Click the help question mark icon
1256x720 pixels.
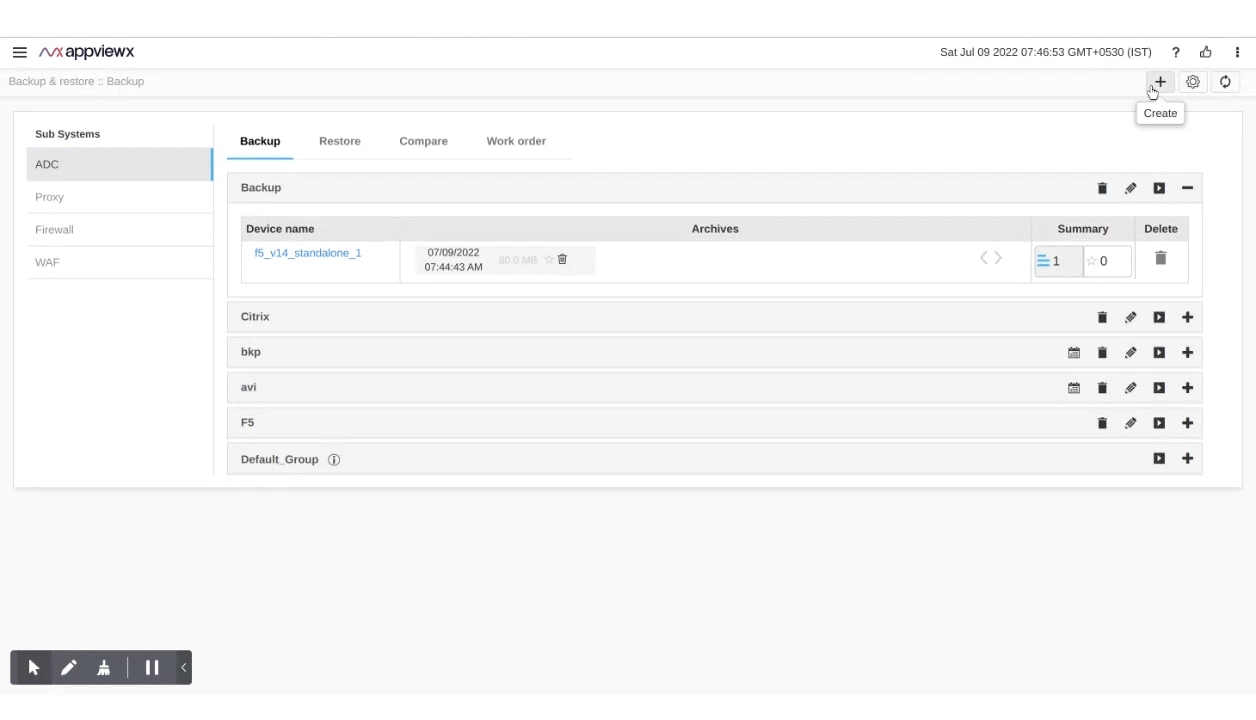pyautogui.click(x=1176, y=52)
